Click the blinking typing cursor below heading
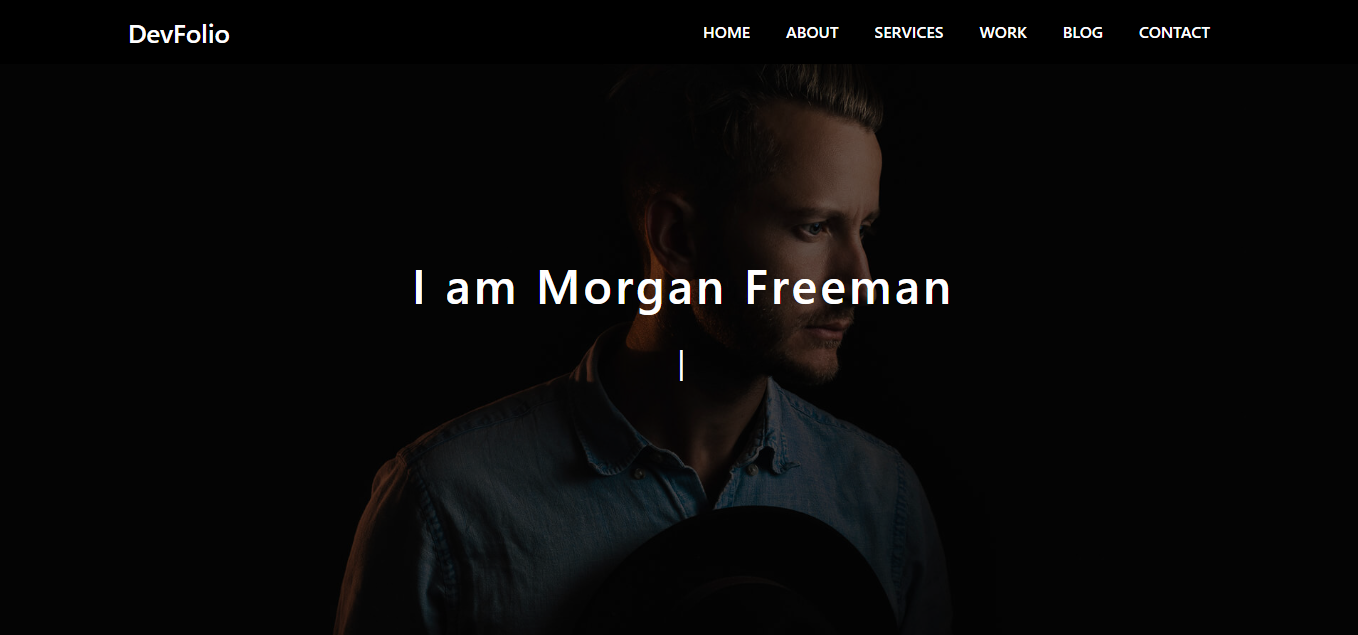The image size is (1358, 635). click(x=681, y=365)
